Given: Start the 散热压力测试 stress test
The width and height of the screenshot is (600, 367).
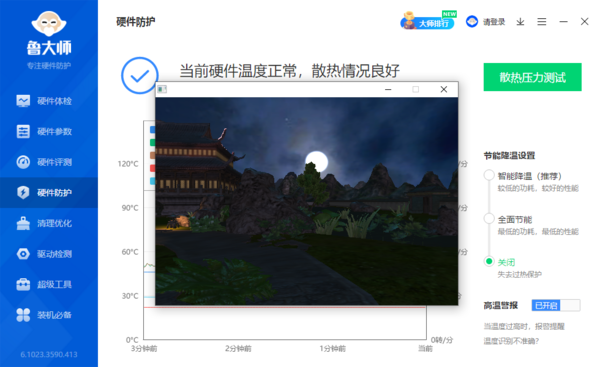Looking at the screenshot, I should pos(532,77).
